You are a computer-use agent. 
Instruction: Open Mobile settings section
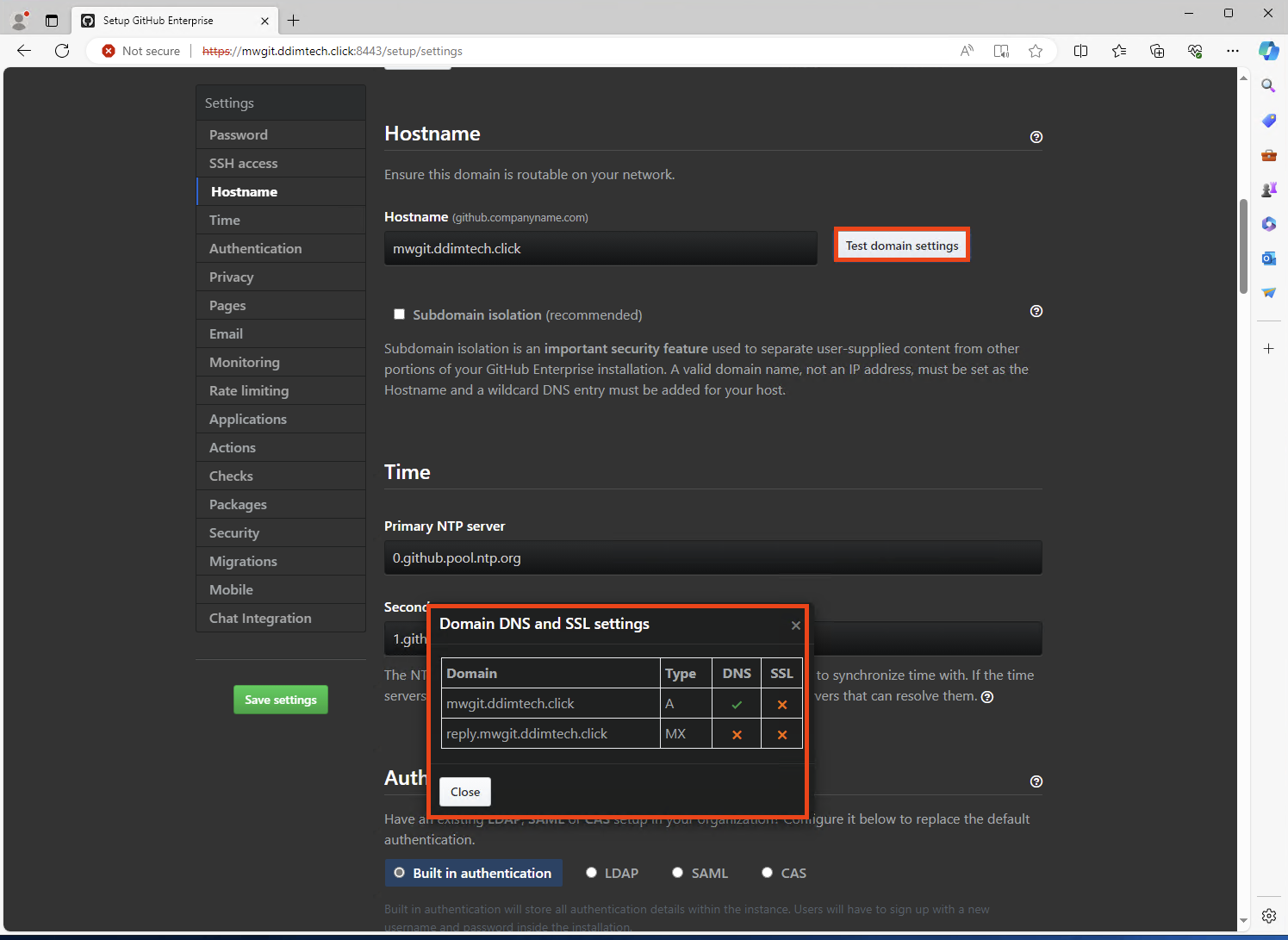point(281,589)
